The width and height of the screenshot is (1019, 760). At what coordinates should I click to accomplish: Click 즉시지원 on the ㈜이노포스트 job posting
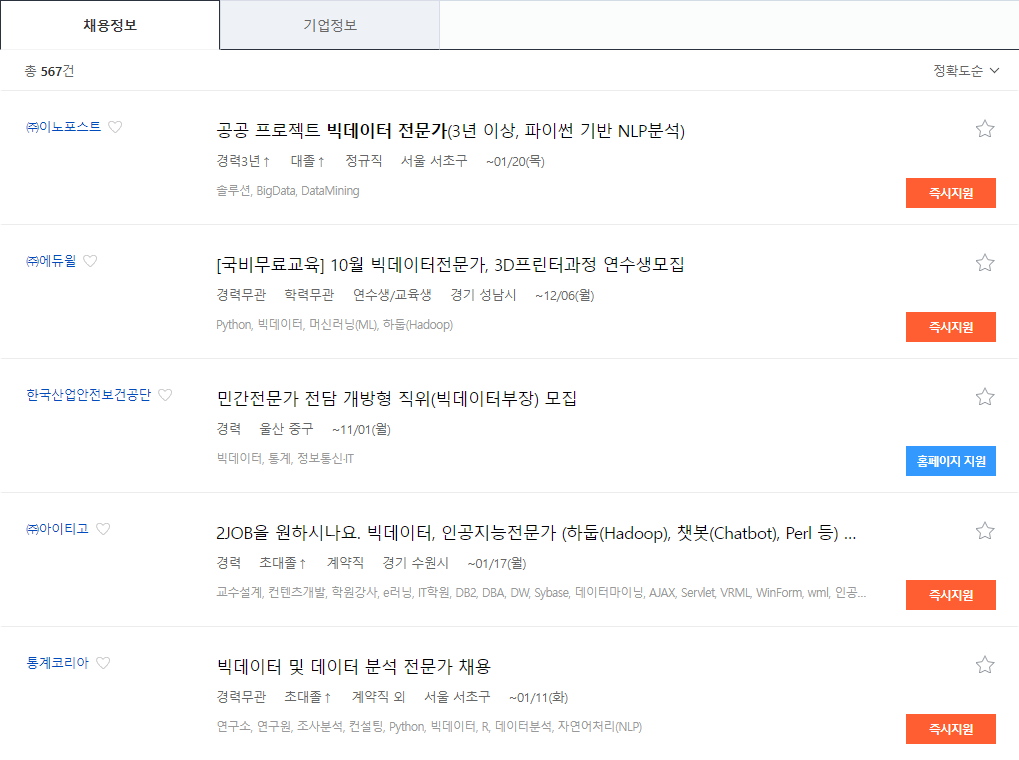point(950,192)
